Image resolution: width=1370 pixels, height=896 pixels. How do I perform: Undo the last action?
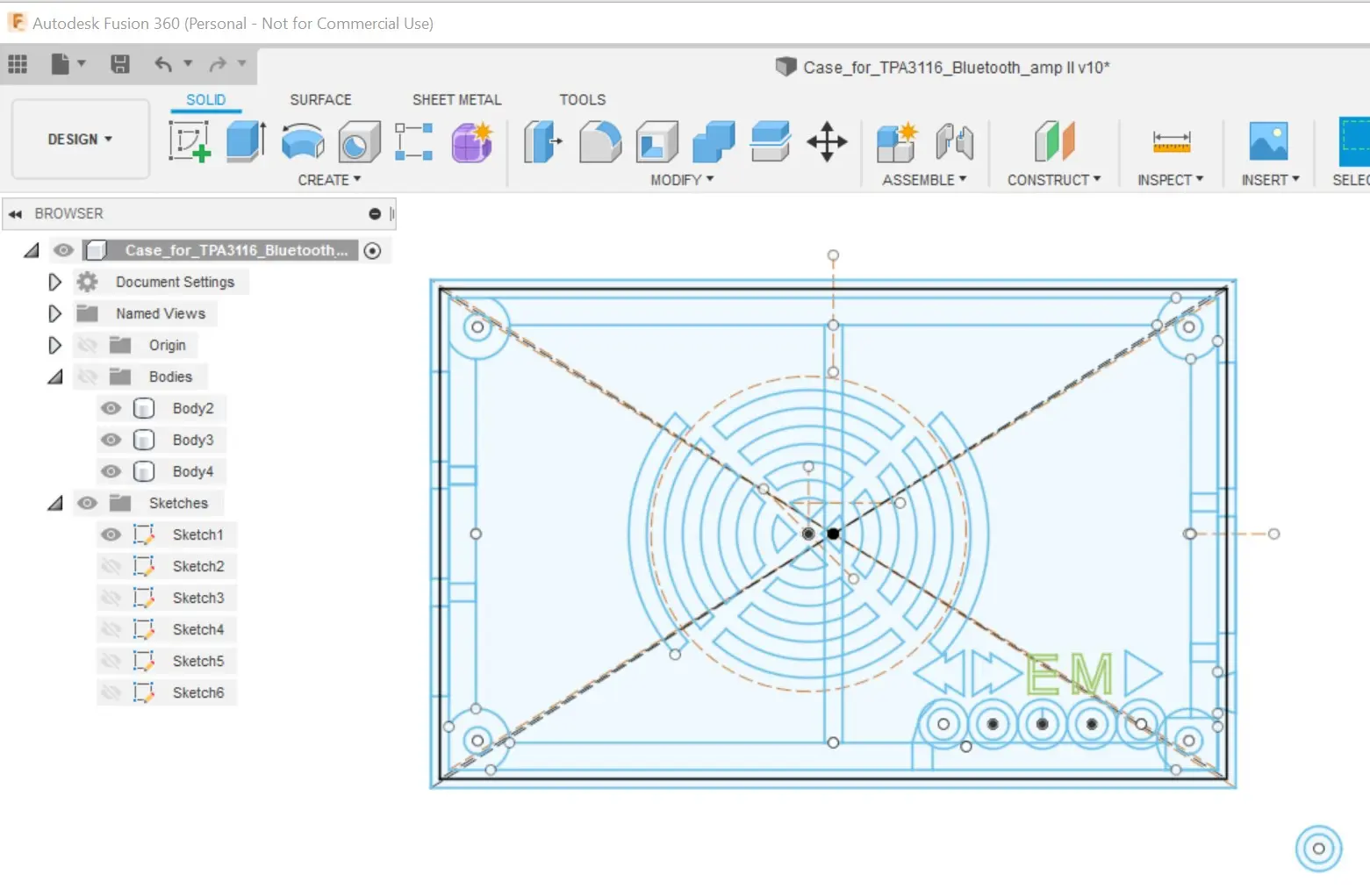coord(163,64)
